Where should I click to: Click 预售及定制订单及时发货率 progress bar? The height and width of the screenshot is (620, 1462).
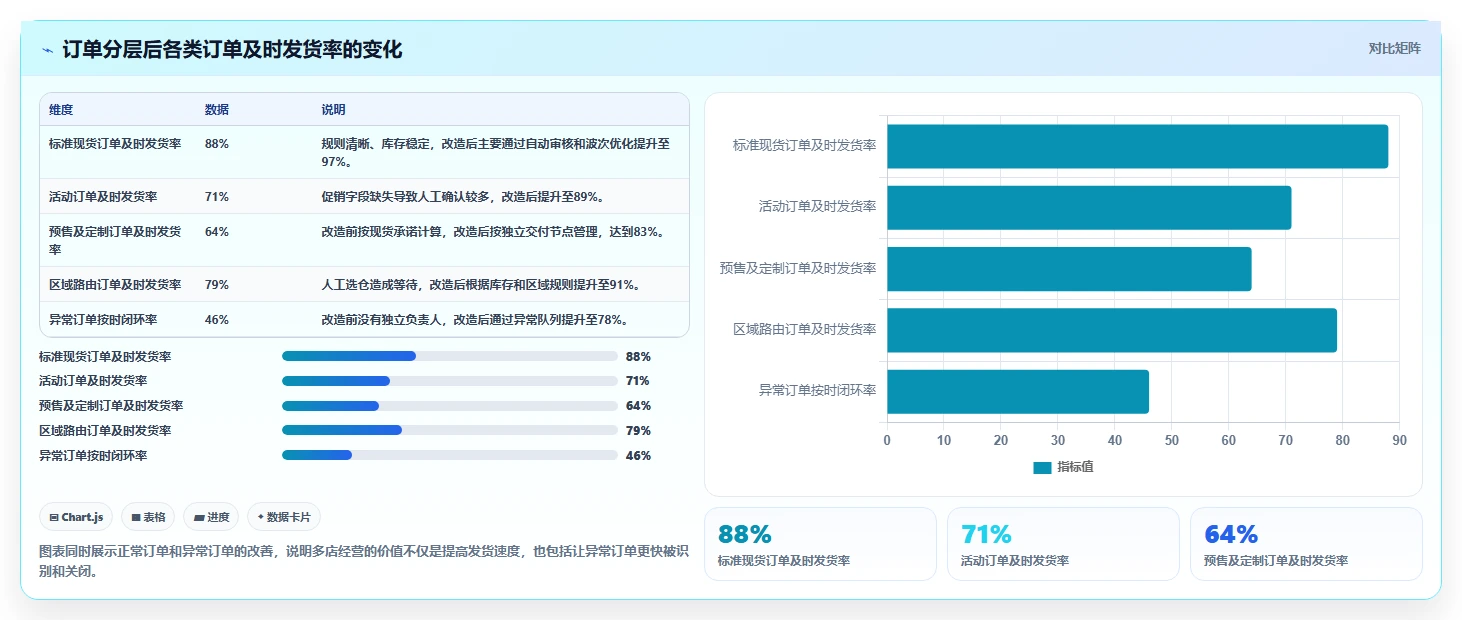pos(450,406)
